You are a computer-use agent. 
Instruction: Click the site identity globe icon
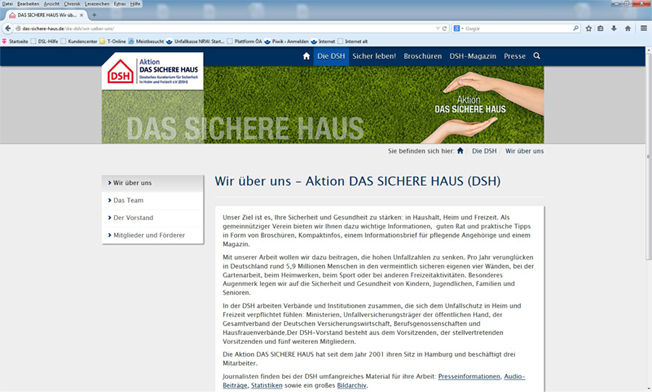click(x=18, y=29)
